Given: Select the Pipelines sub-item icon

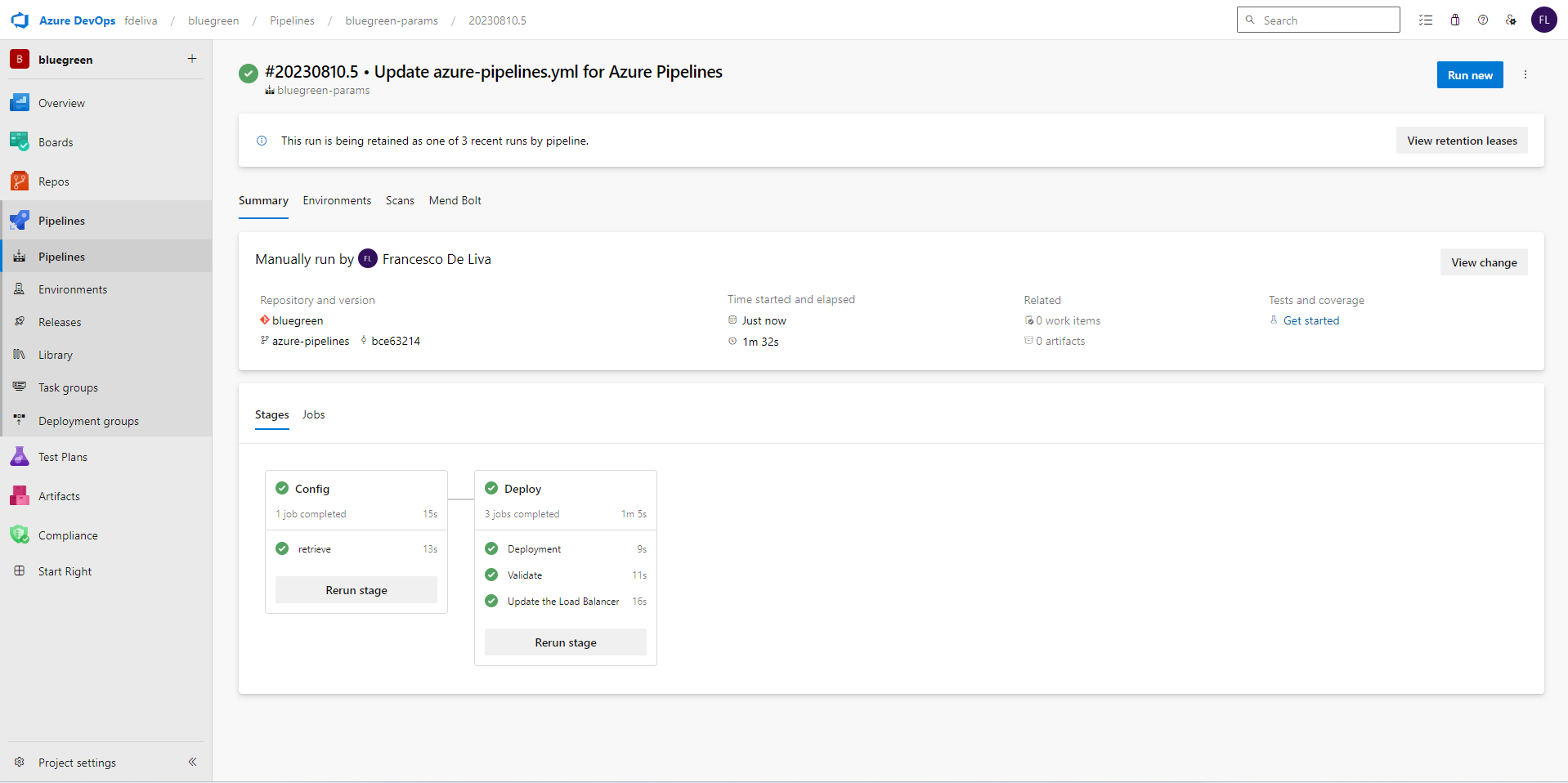Looking at the screenshot, I should pos(20,257).
